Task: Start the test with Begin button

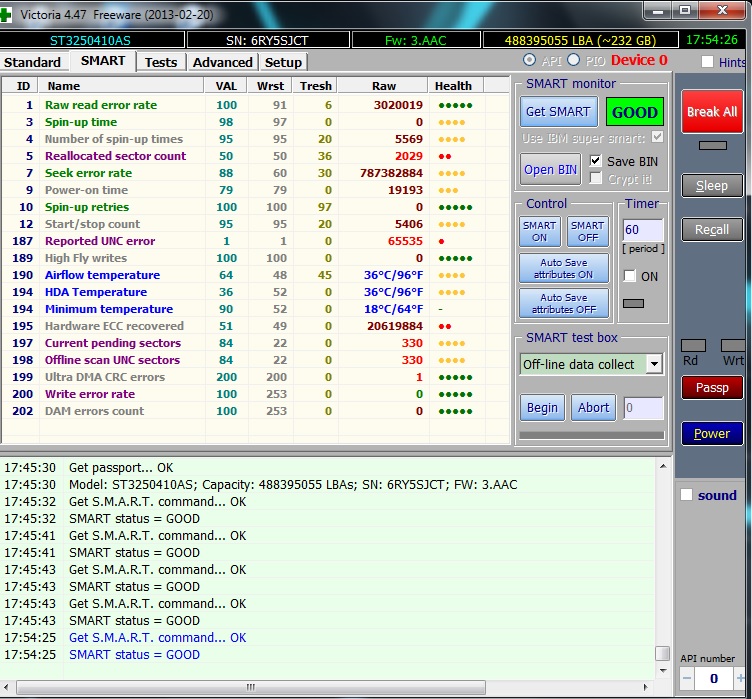Action: point(542,408)
